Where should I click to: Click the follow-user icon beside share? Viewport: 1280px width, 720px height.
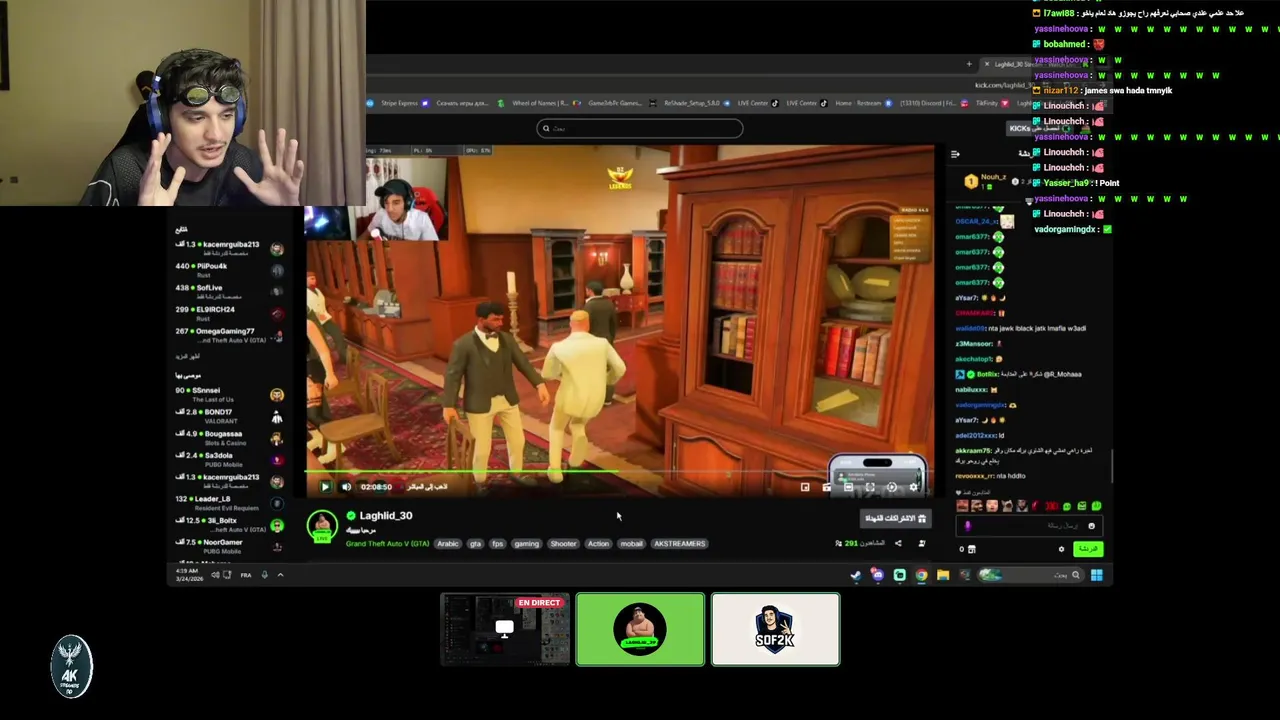(x=922, y=543)
